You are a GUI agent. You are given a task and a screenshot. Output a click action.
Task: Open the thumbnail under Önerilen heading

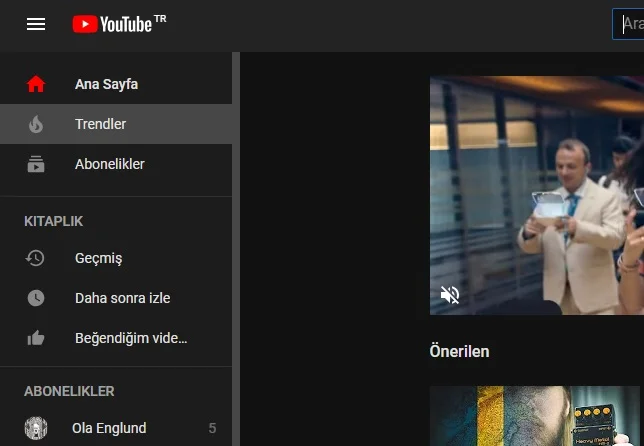[x=535, y=416]
